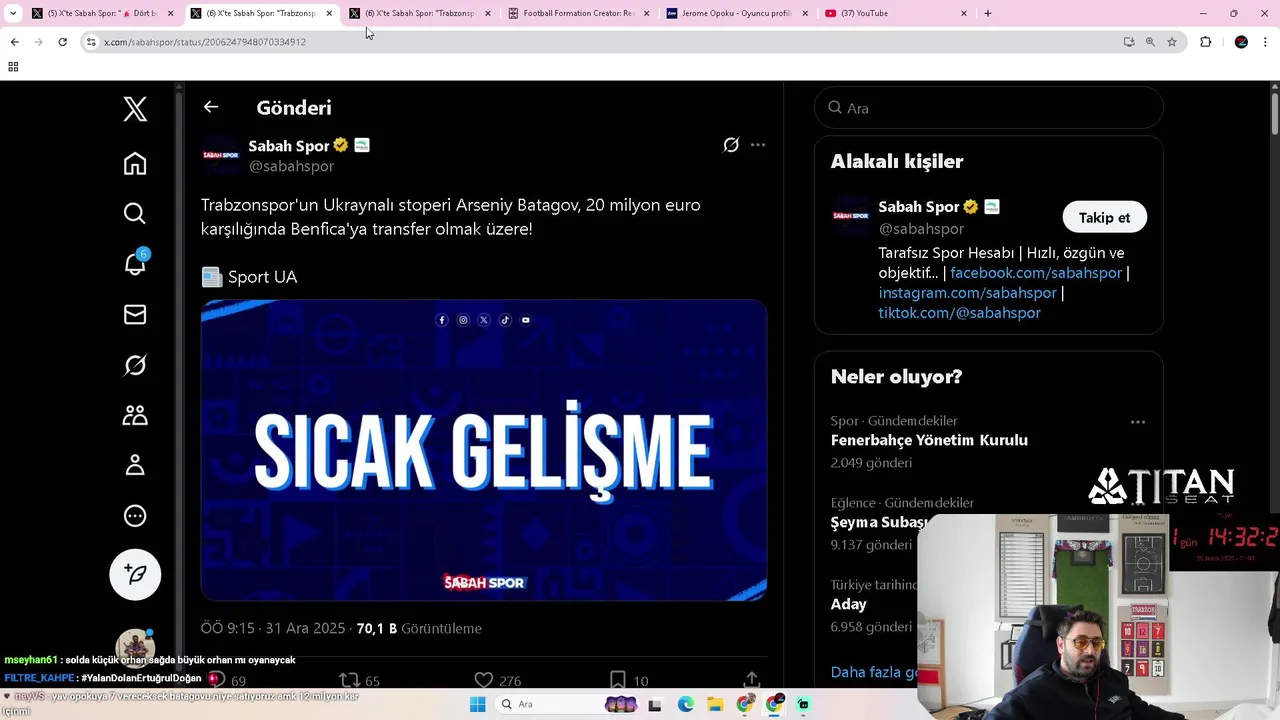Open Communities people icon
Viewport: 1280px width, 720px height.
click(135, 415)
